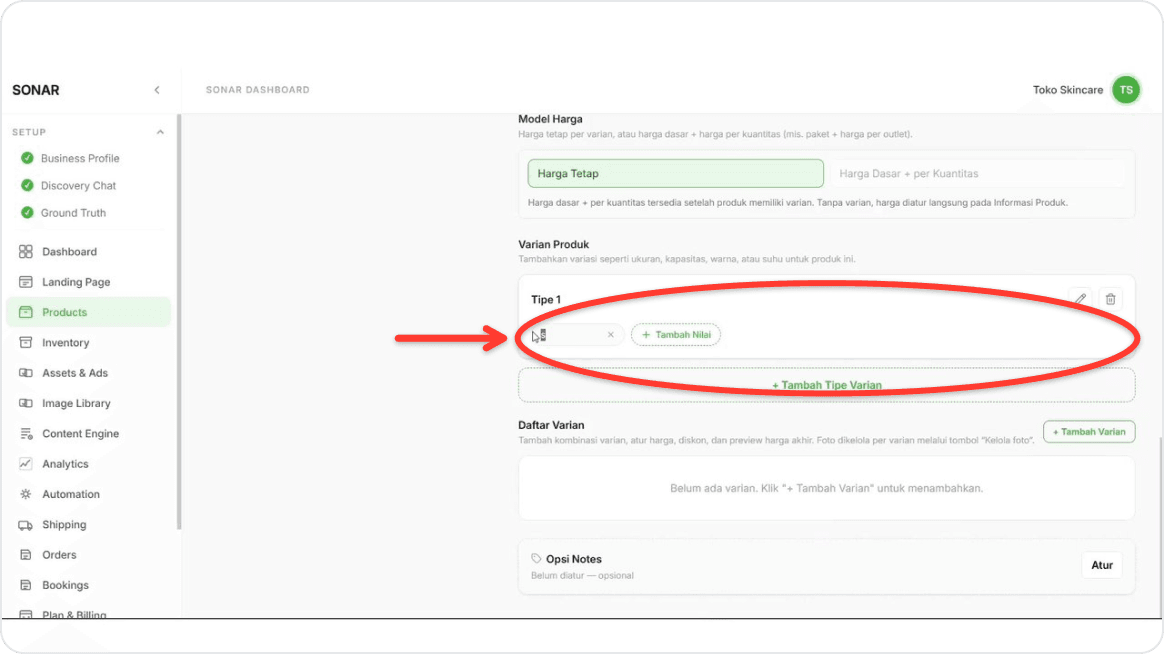This screenshot has width=1164, height=654.
Task: Click the Varian Produk heading
Action: 554,244
